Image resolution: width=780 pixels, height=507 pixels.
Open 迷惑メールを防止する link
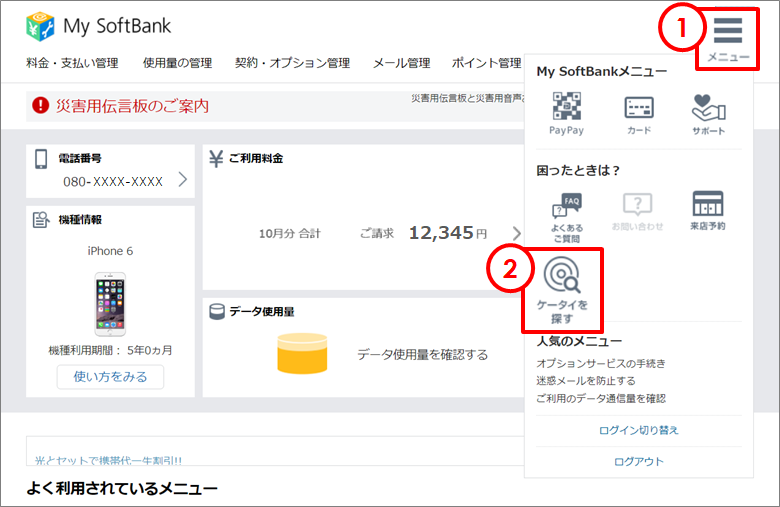tap(586, 381)
